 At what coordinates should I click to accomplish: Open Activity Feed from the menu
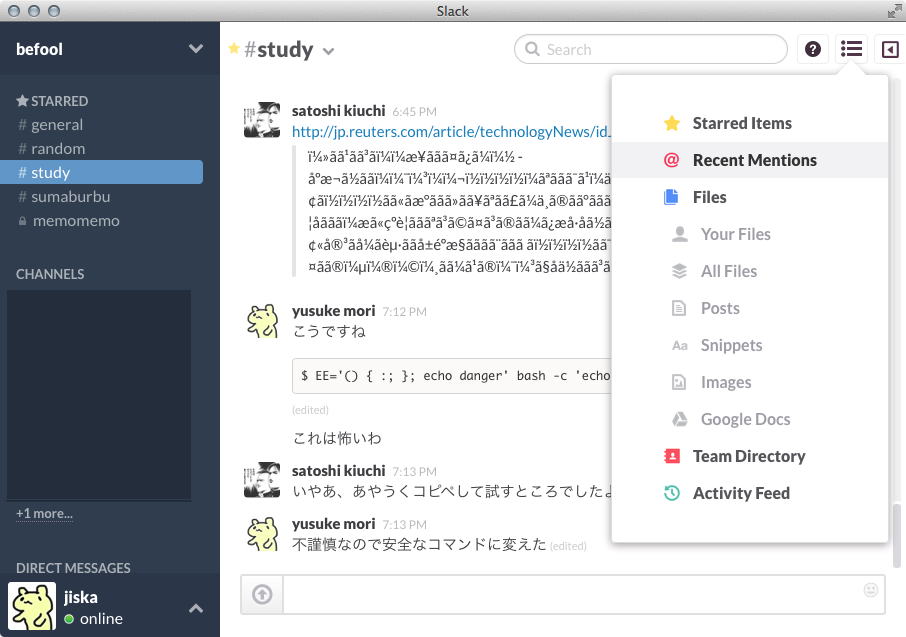(x=750, y=493)
